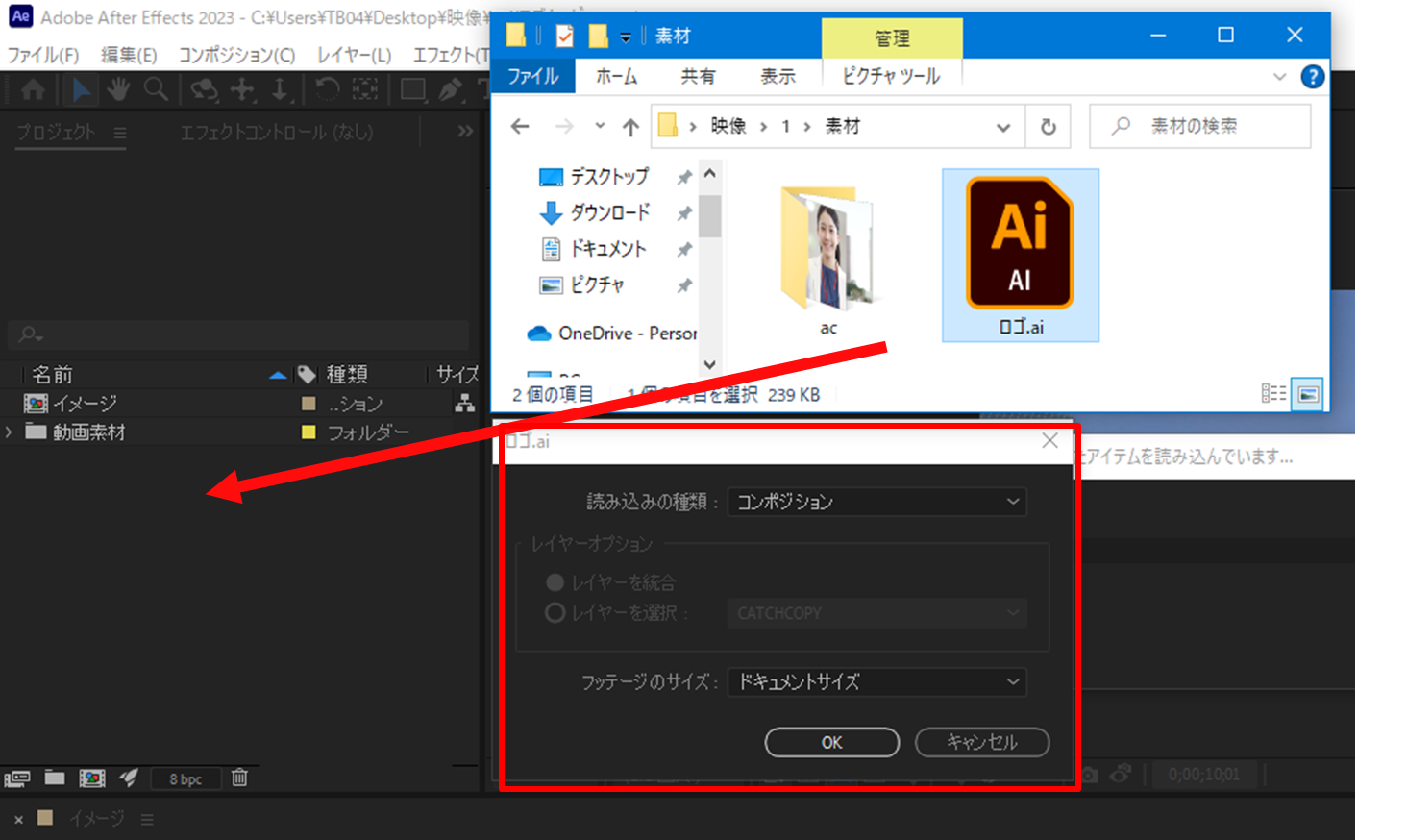This screenshot has width=1407, height=840.
Task: Open project render settings rocket icon
Action: [129, 778]
